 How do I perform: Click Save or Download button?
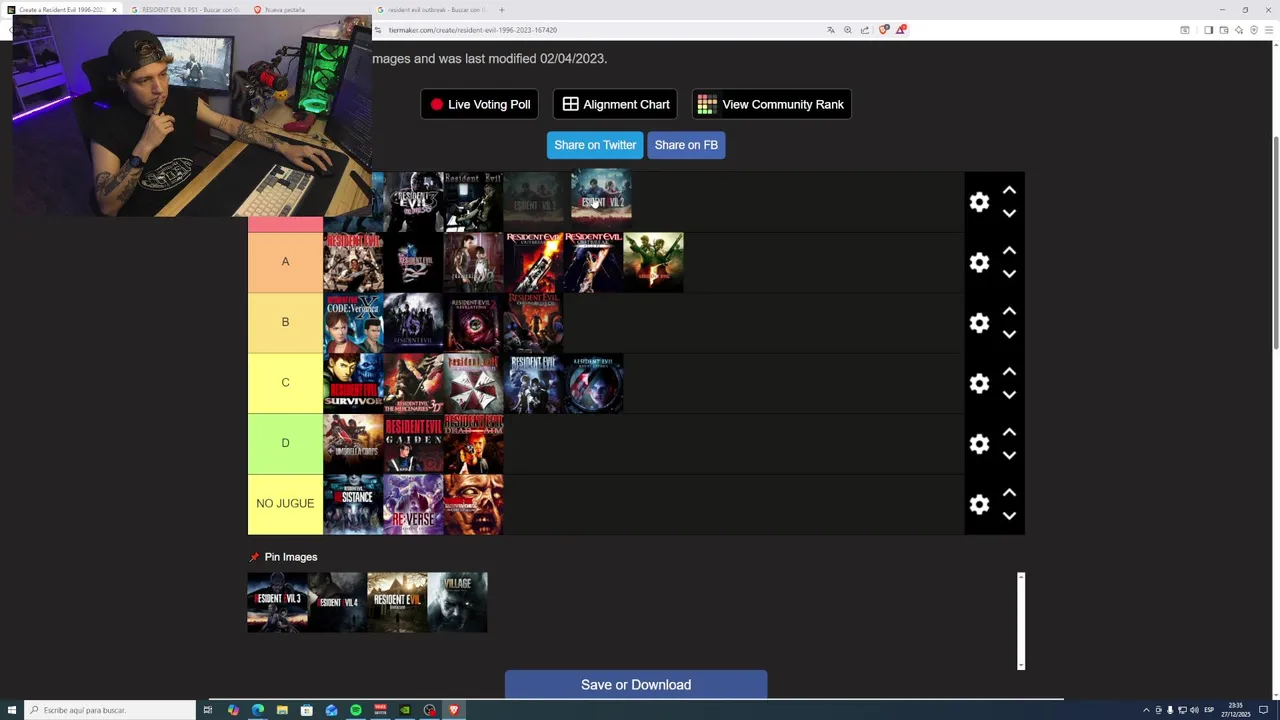[x=636, y=685]
